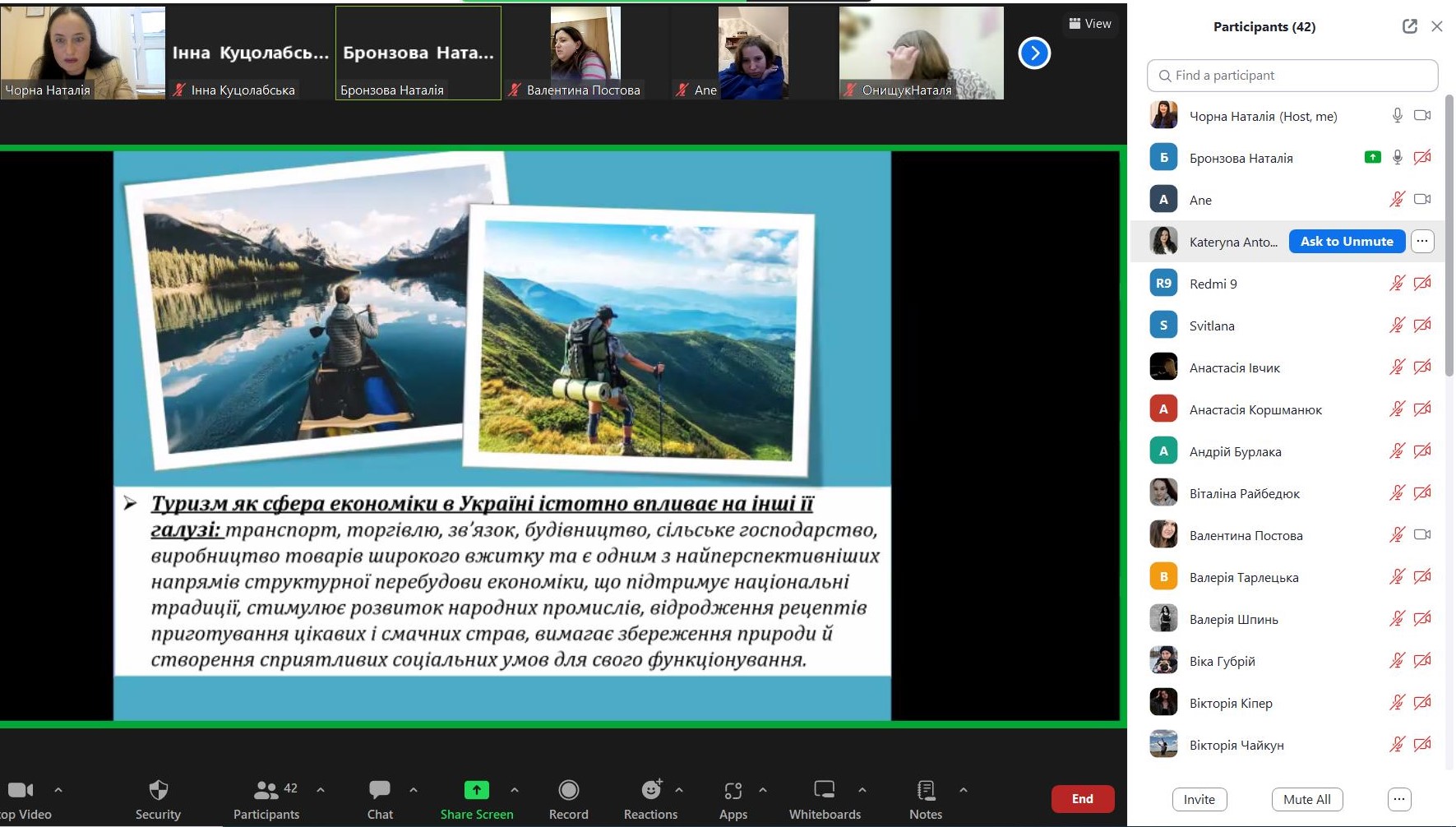Pop out the Participants panel

tap(1409, 26)
